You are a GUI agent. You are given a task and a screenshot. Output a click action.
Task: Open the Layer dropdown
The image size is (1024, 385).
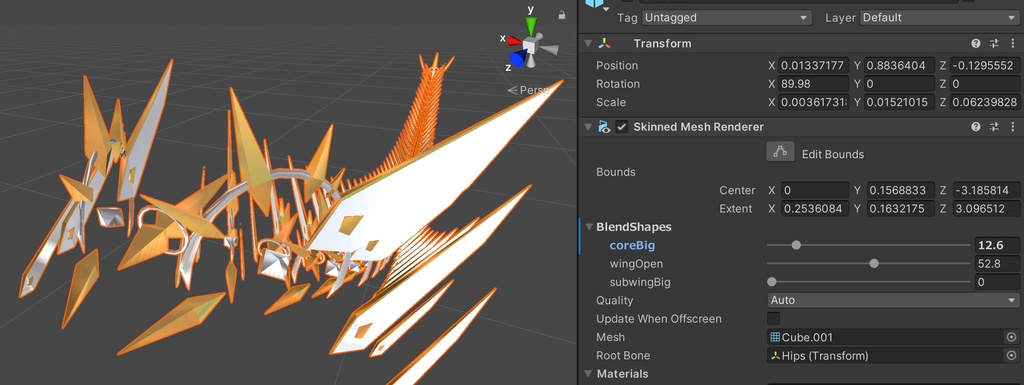point(940,18)
